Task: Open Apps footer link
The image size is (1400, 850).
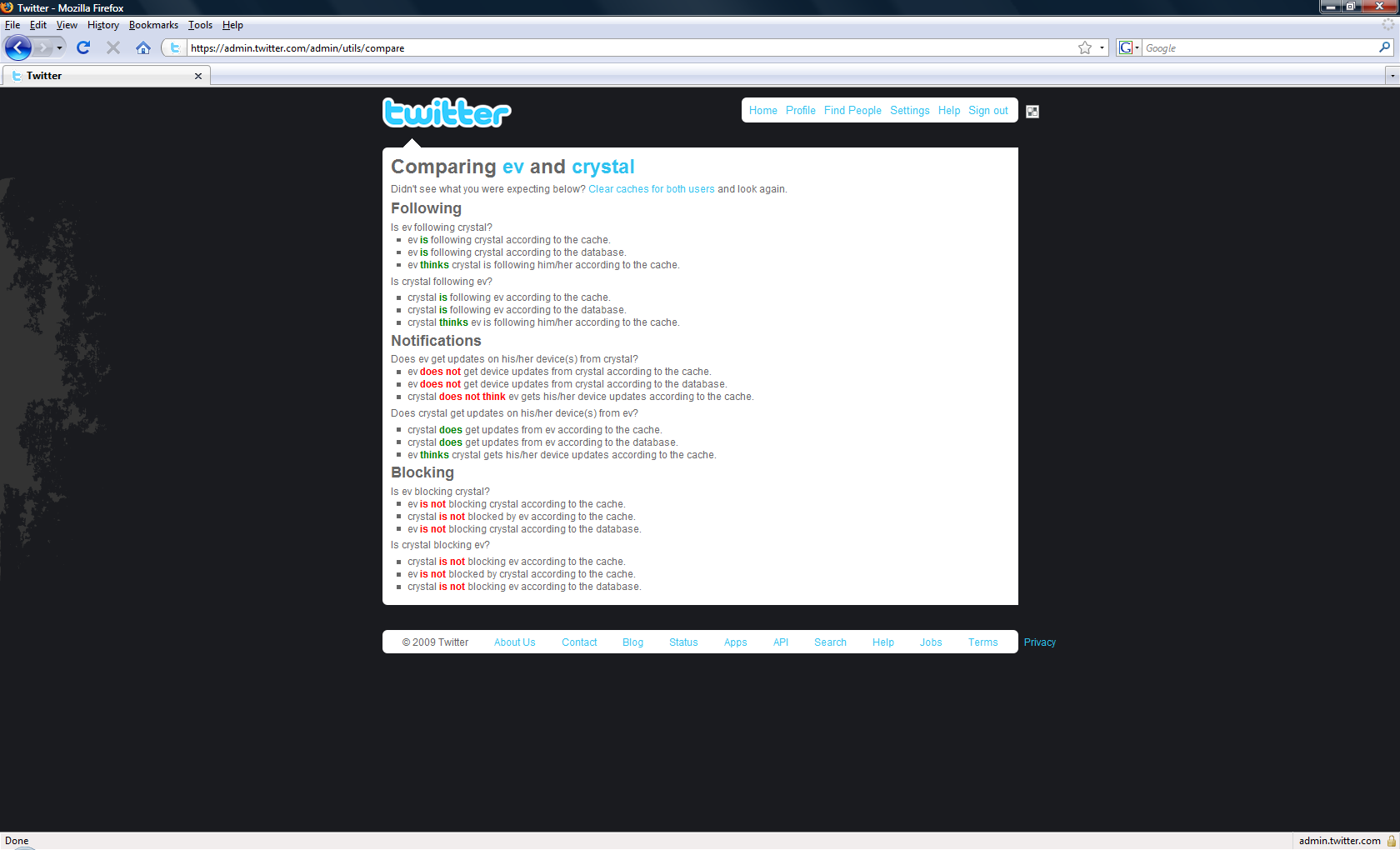Action: pyautogui.click(x=735, y=642)
